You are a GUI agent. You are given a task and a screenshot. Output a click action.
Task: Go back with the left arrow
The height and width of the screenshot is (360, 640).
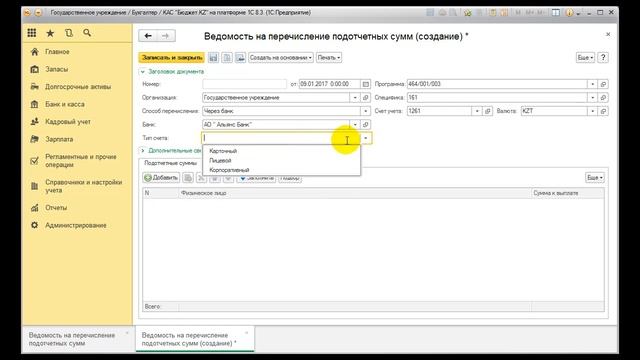tap(148, 36)
